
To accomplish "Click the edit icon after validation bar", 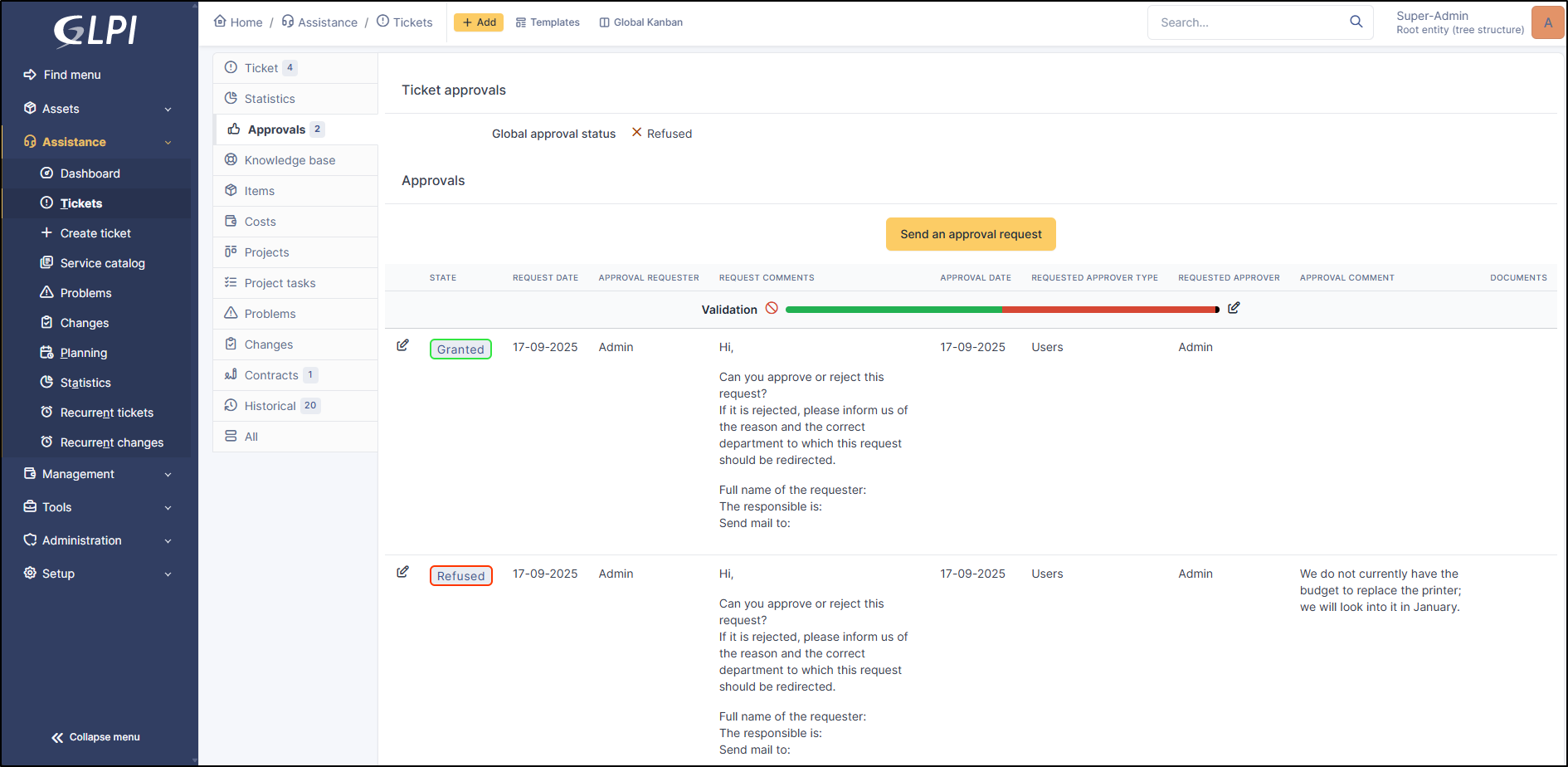I will tap(1234, 308).
